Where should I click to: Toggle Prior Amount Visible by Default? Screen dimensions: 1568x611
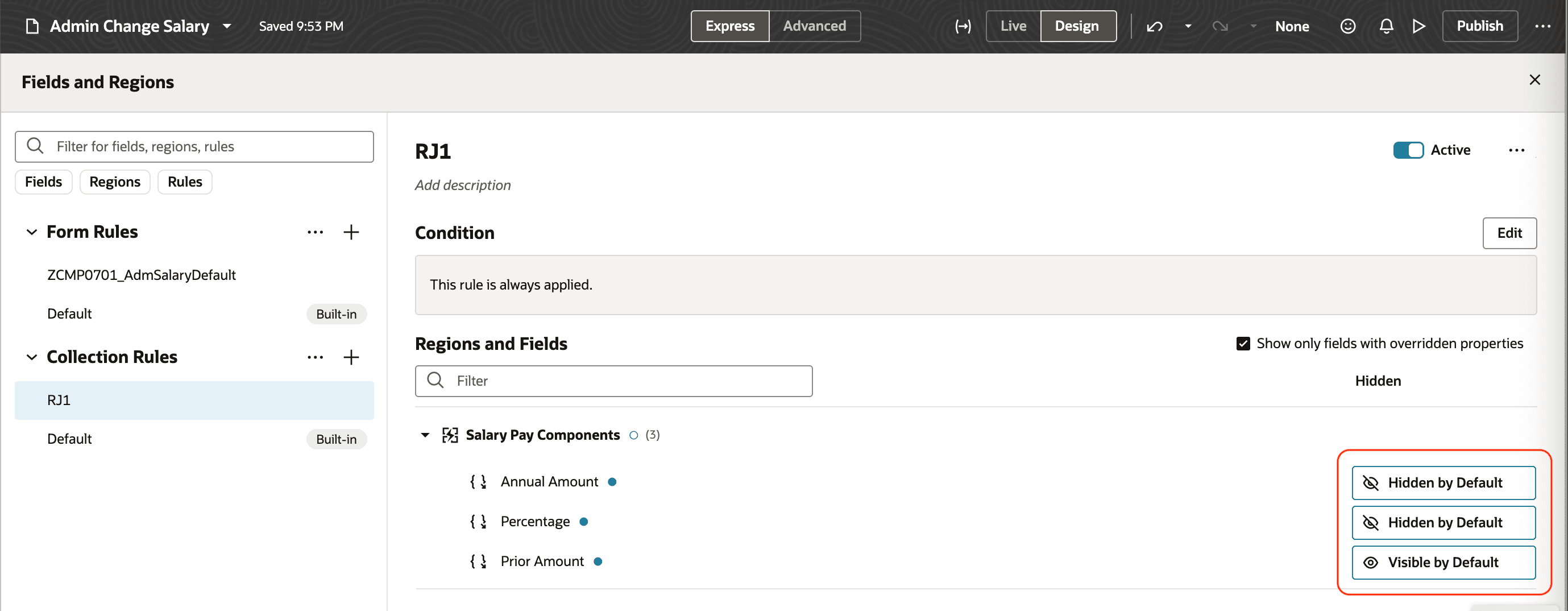(1443, 562)
